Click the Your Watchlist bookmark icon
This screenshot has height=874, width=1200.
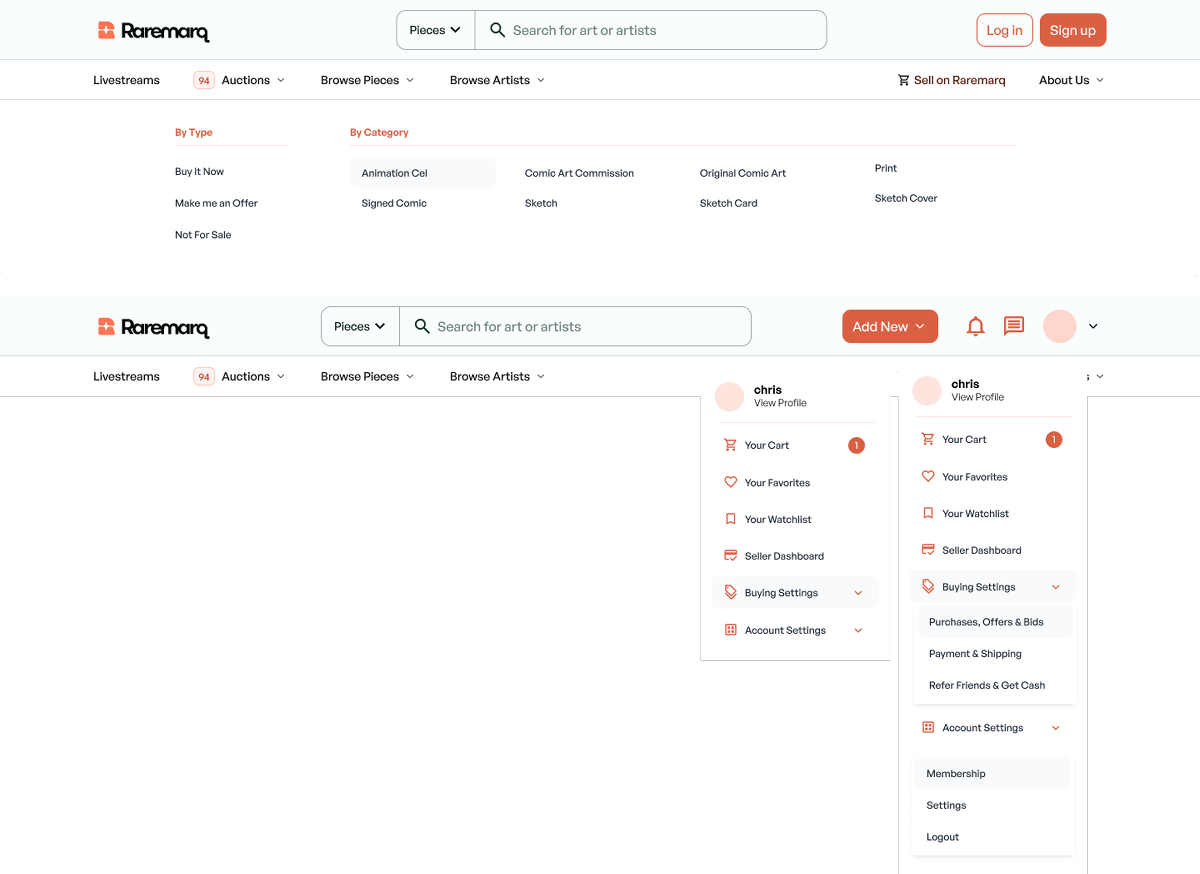[x=730, y=519]
